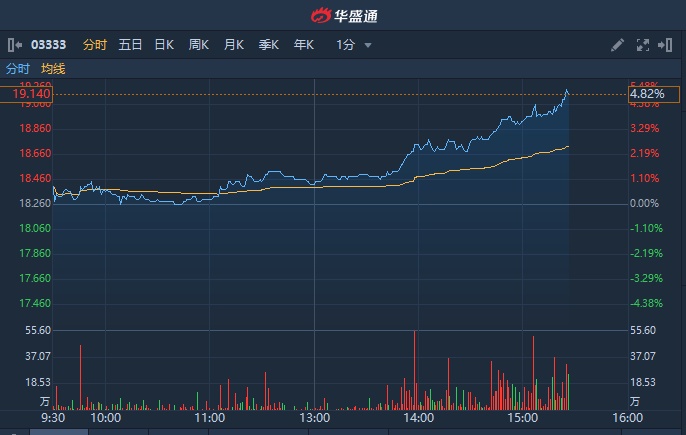
Task: Toggle the 分时 price line legend
Action: (x=17, y=69)
